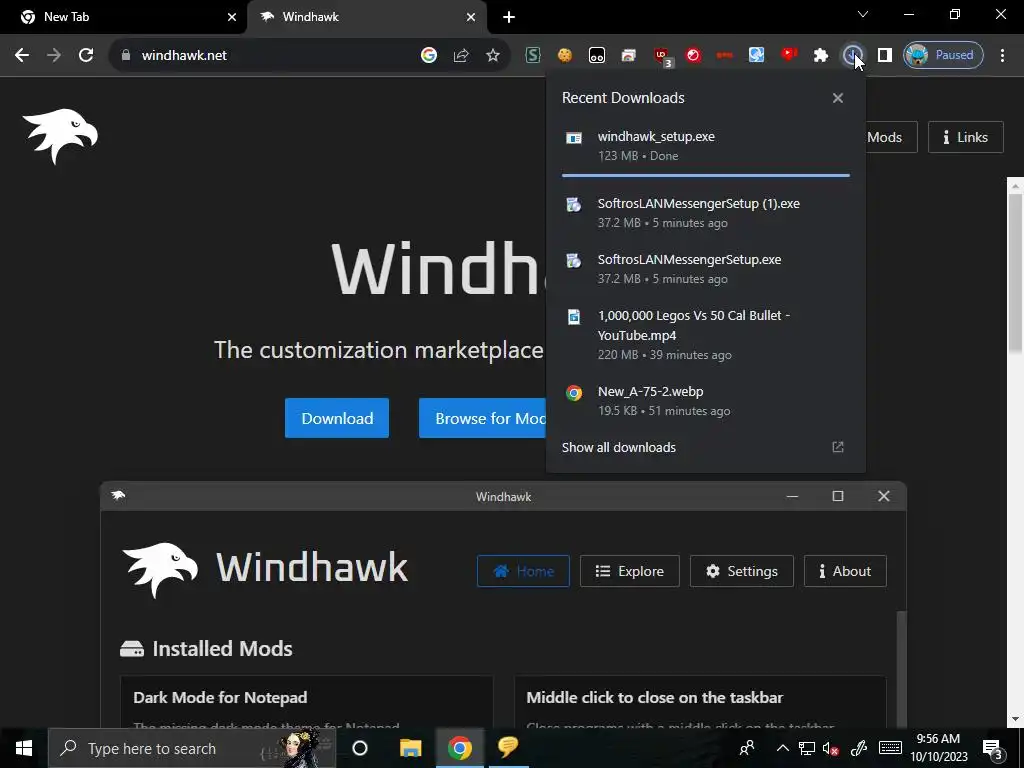Open File Explorer from the taskbar
1024x768 pixels.
click(x=410, y=748)
